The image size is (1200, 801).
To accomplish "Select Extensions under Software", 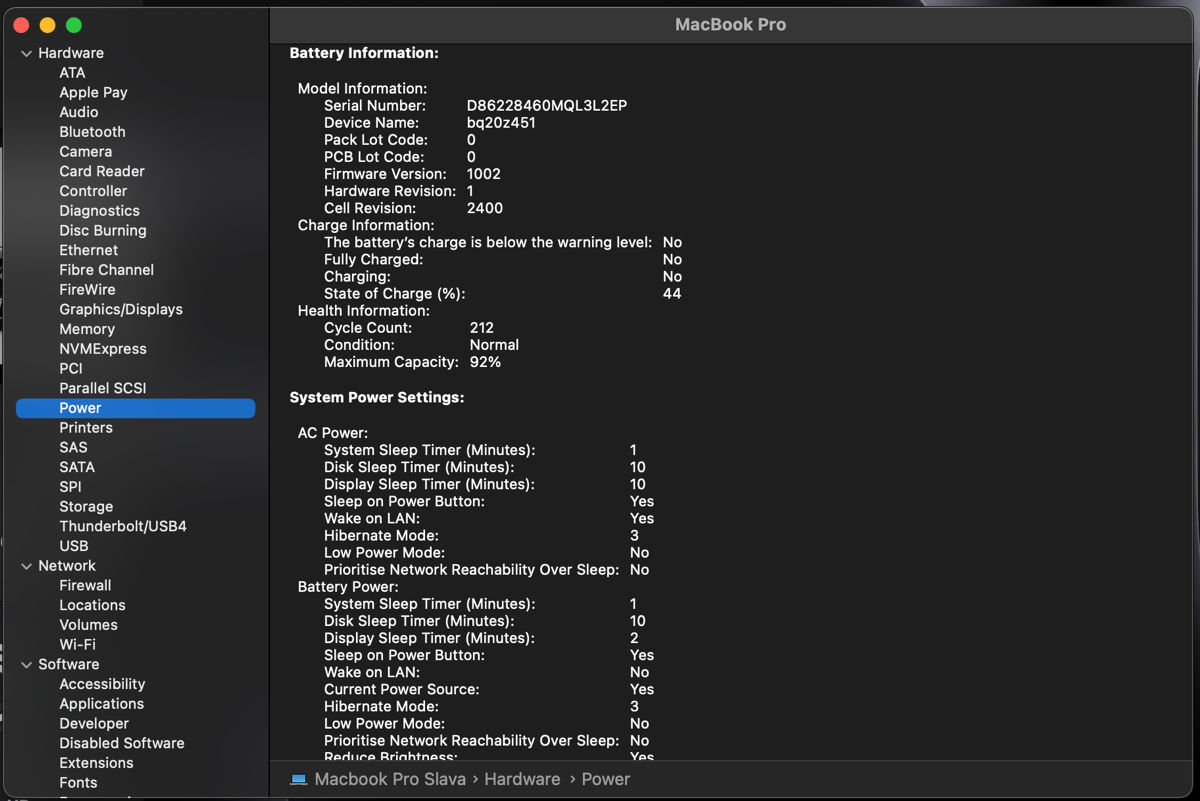I will point(96,763).
